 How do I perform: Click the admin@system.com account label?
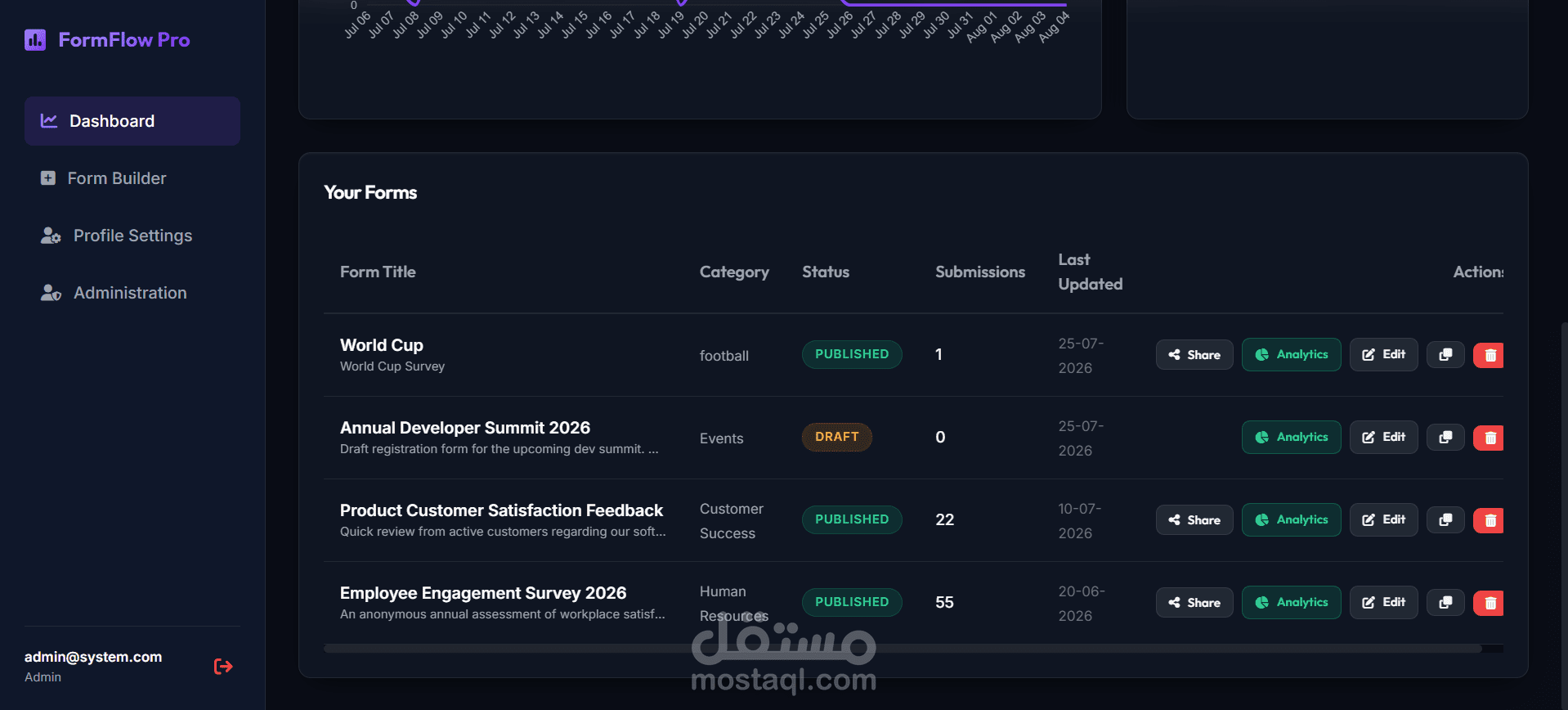(x=93, y=657)
